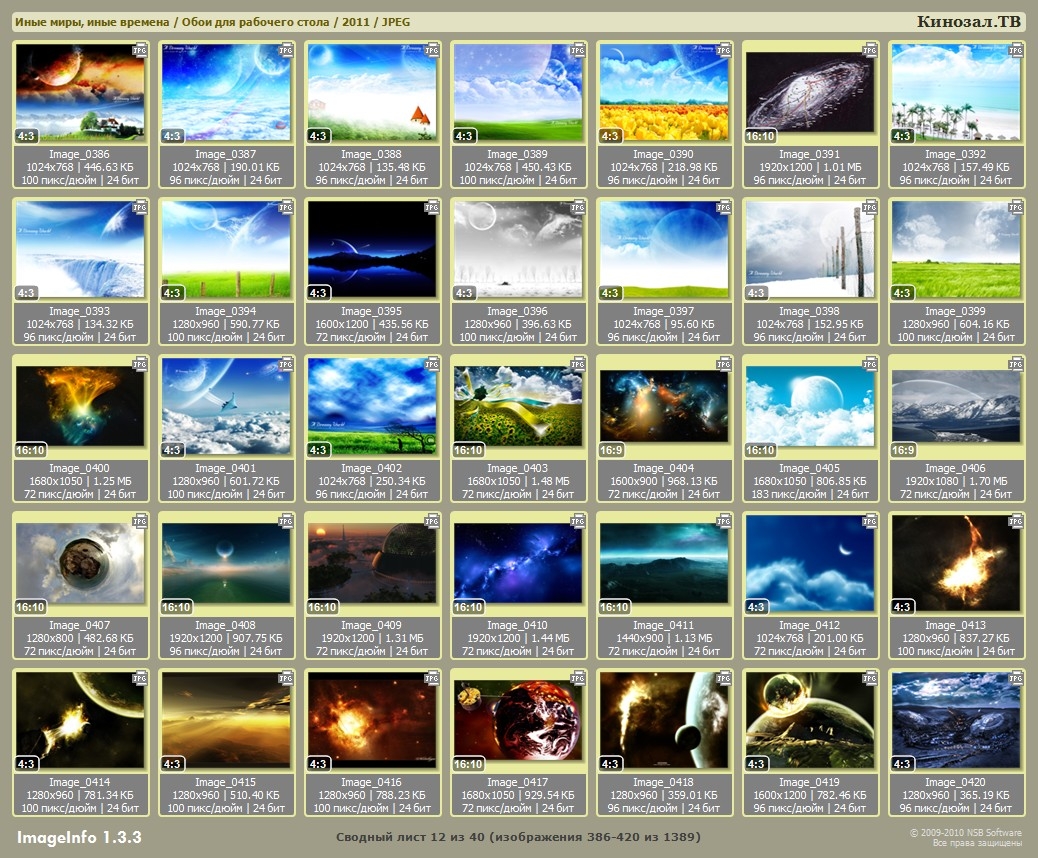This screenshot has width=1038, height=858.
Task: Click the header path text ending in JPEG
Action: coord(212,22)
